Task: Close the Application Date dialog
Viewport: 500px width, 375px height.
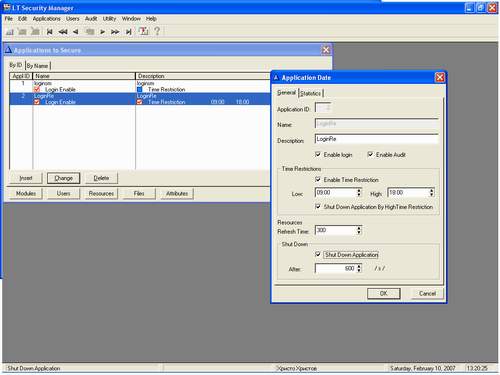Action: 440,77
